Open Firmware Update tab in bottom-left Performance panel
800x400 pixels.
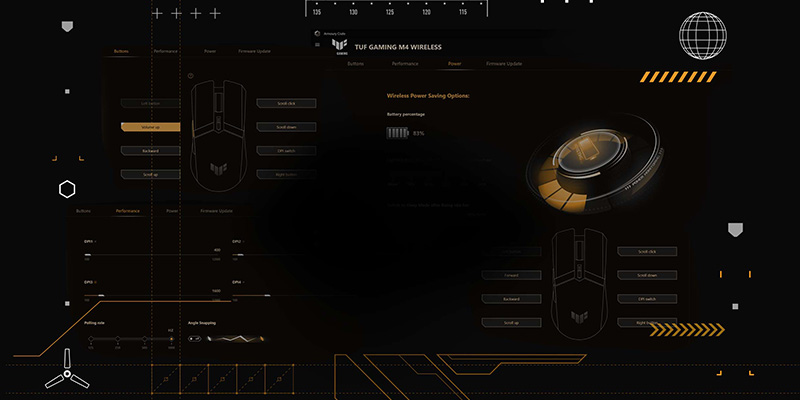pyautogui.click(x=216, y=211)
